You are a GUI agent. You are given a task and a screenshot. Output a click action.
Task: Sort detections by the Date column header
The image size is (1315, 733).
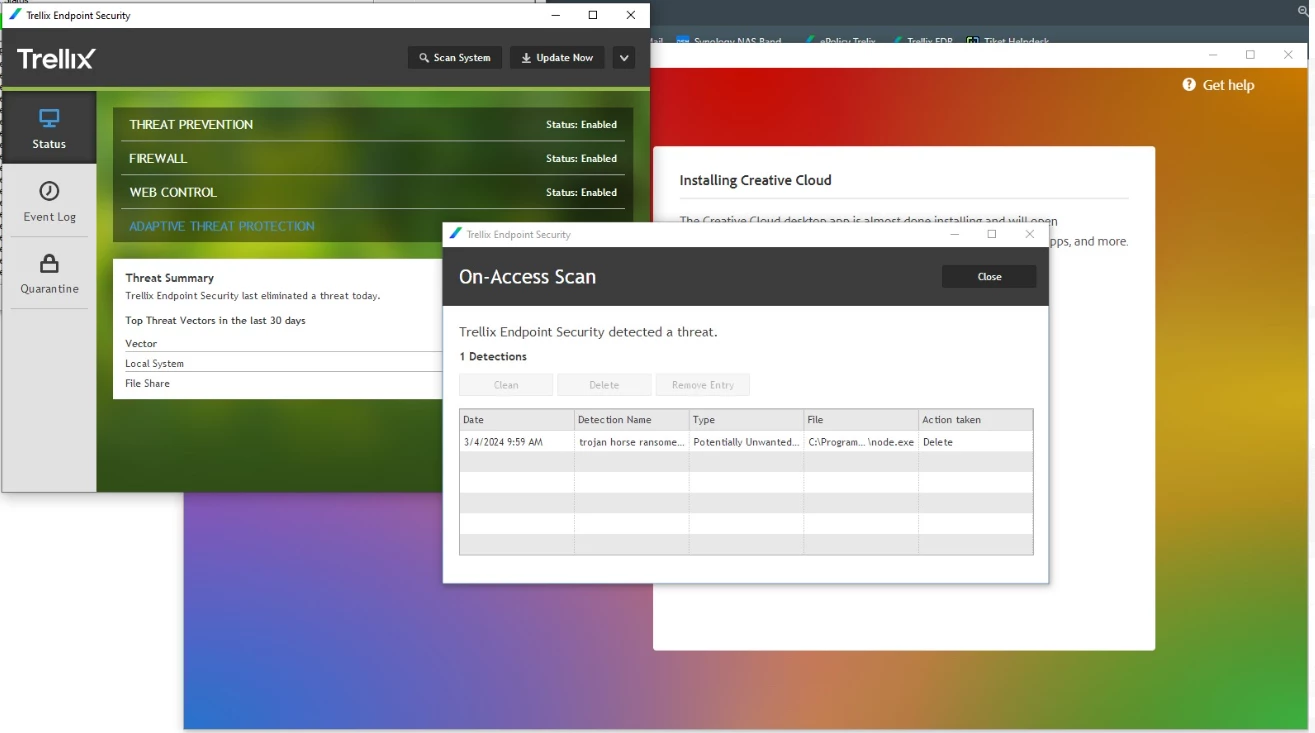pyautogui.click(x=517, y=420)
